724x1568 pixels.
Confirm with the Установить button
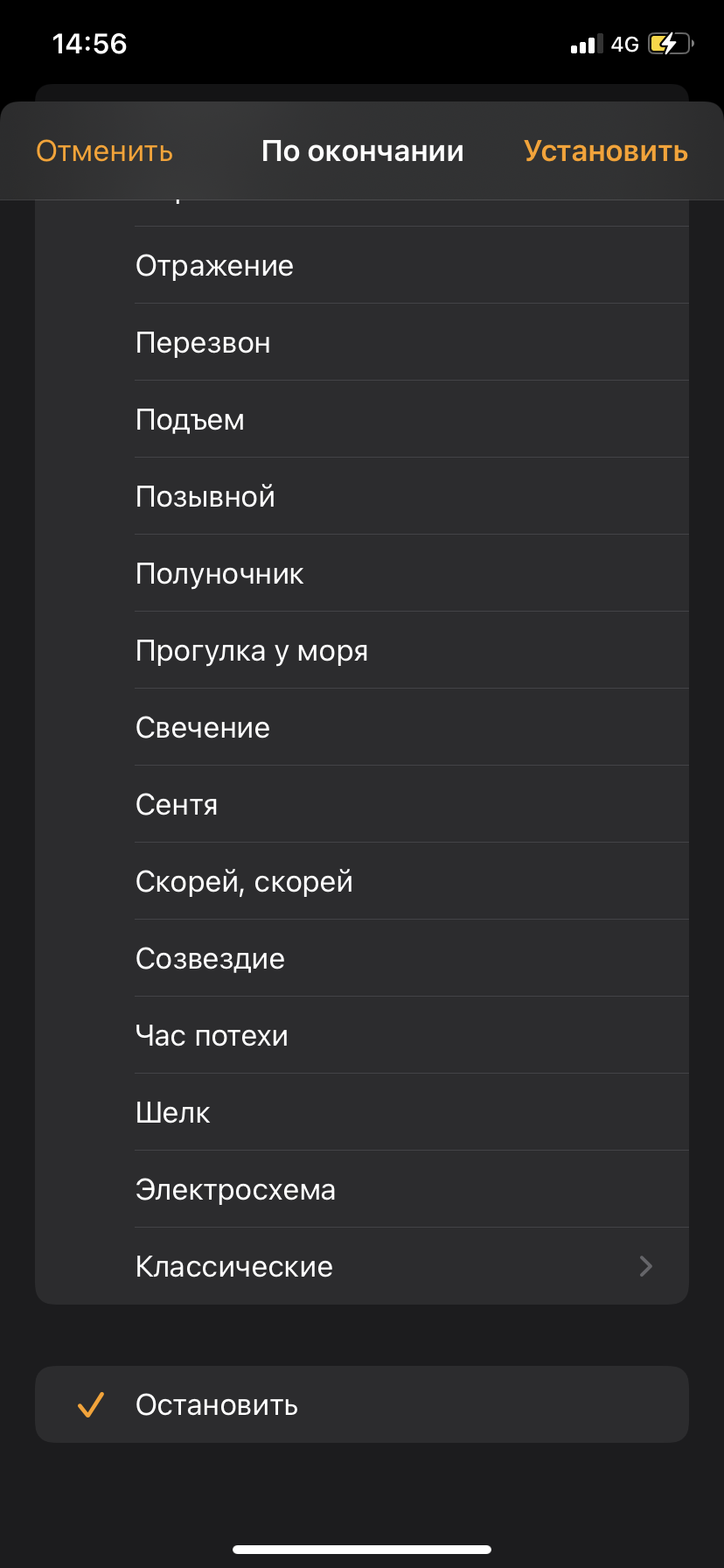point(606,150)
